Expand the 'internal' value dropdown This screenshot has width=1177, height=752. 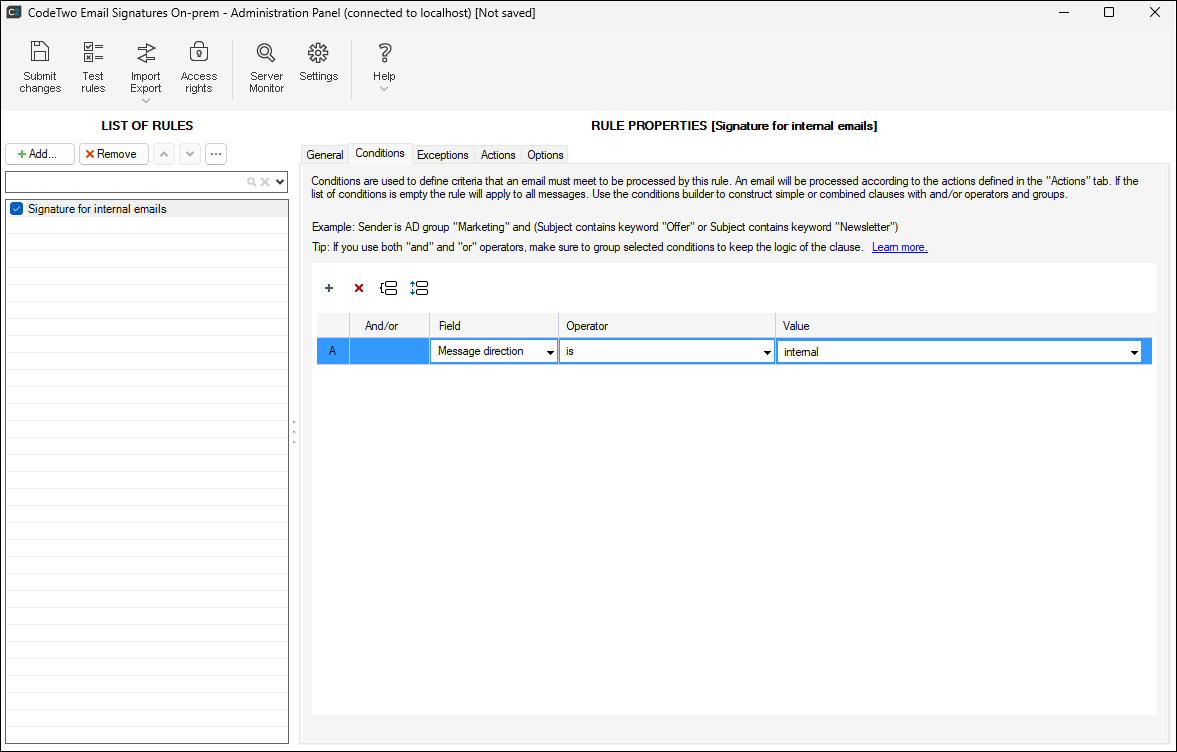coord(1134,352)
